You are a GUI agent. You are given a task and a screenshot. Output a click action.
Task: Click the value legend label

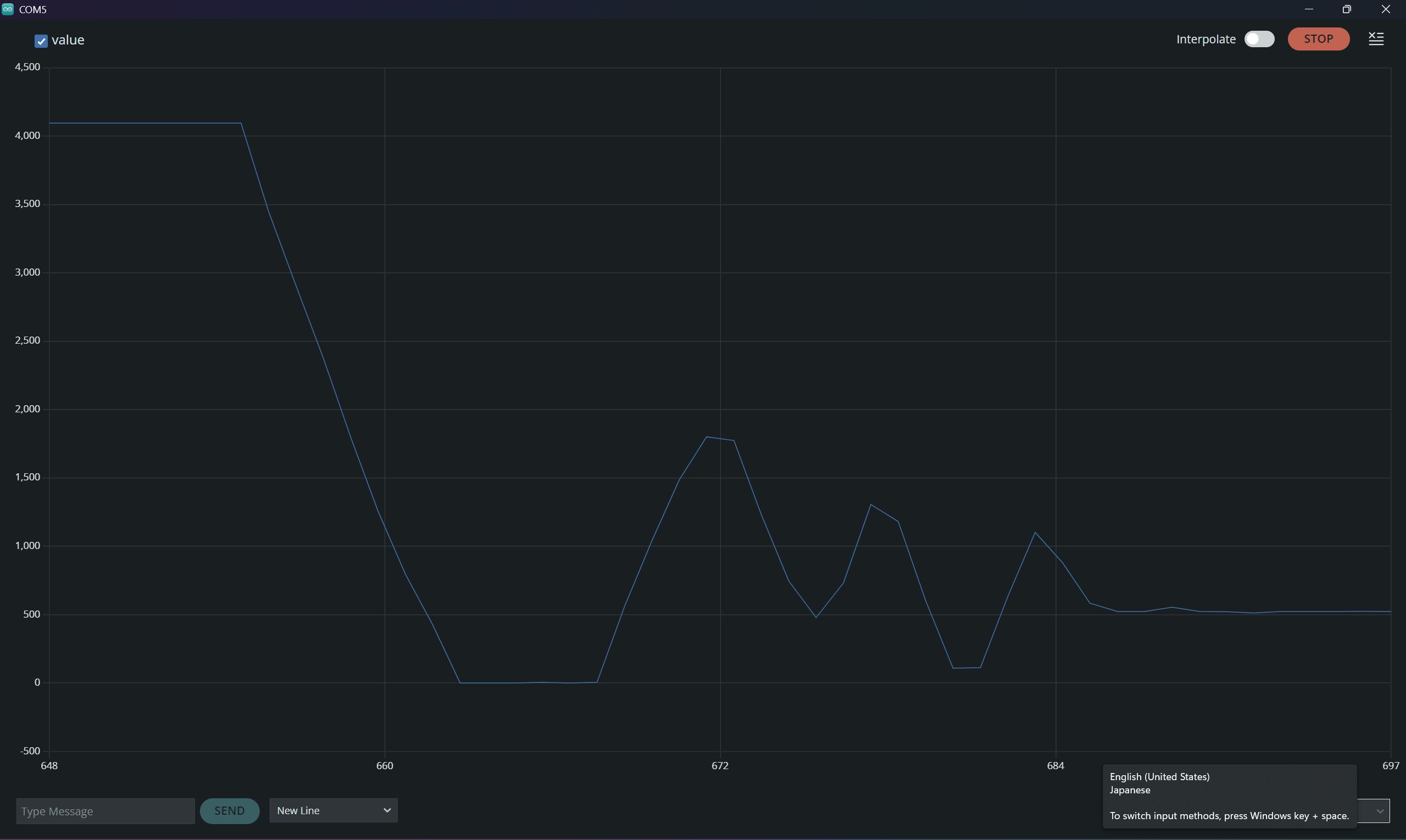pyautogui.click(x=68, y=40)
